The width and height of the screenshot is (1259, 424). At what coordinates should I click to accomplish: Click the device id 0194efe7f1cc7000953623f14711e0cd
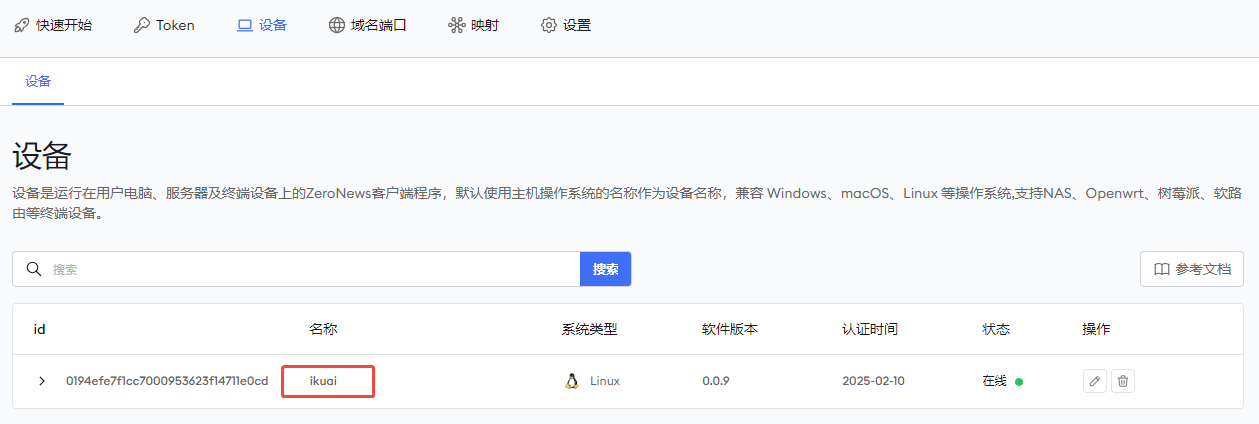point(167,381)
